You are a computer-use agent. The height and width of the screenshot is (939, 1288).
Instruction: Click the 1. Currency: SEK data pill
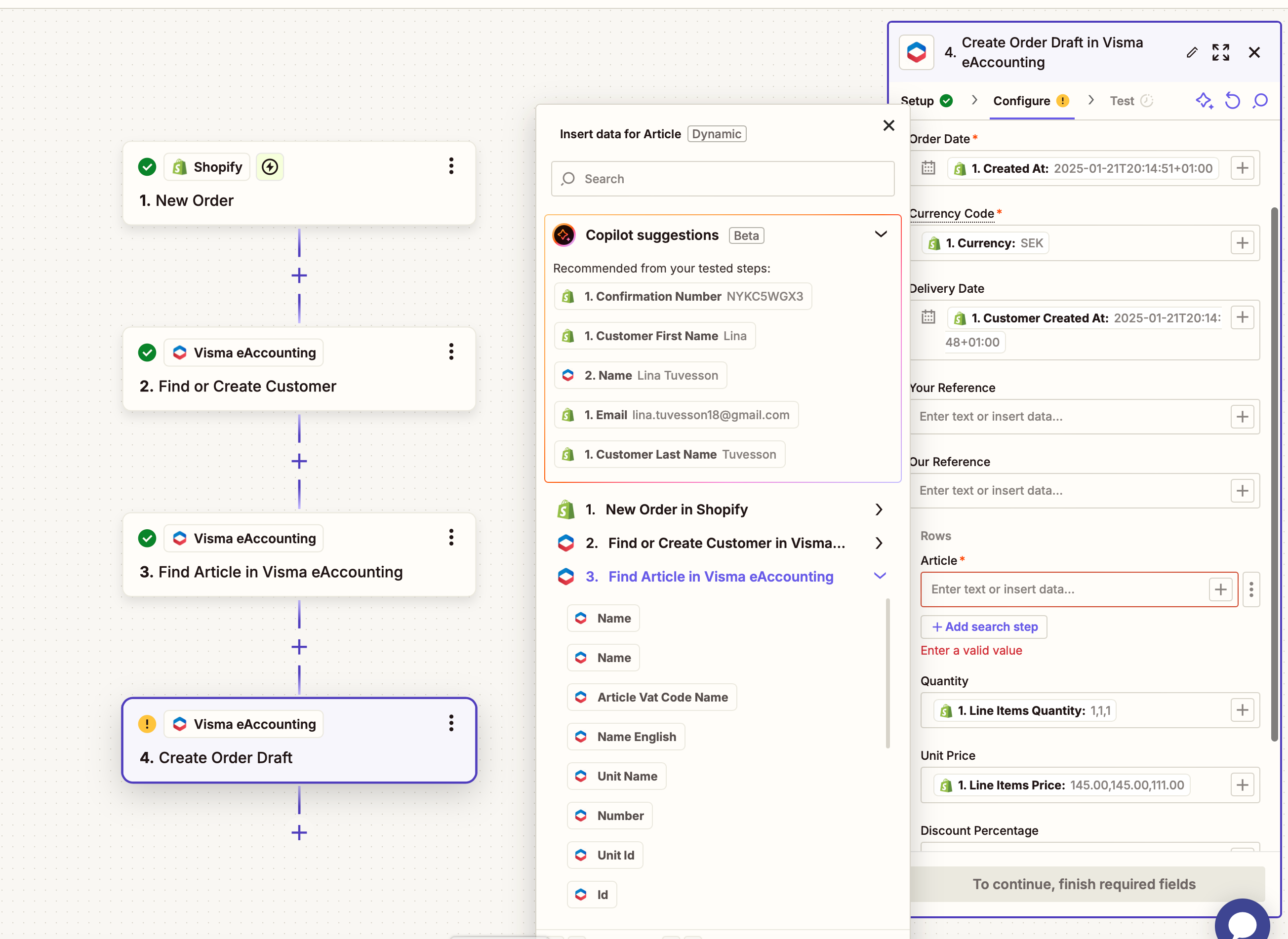click(985, 243)
